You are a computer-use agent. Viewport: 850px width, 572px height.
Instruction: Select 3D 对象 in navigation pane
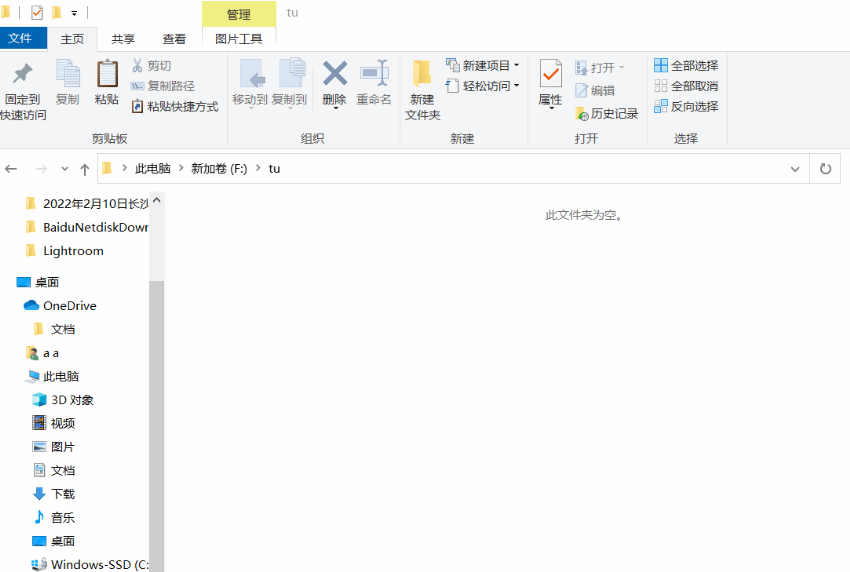tap(63, 400)
